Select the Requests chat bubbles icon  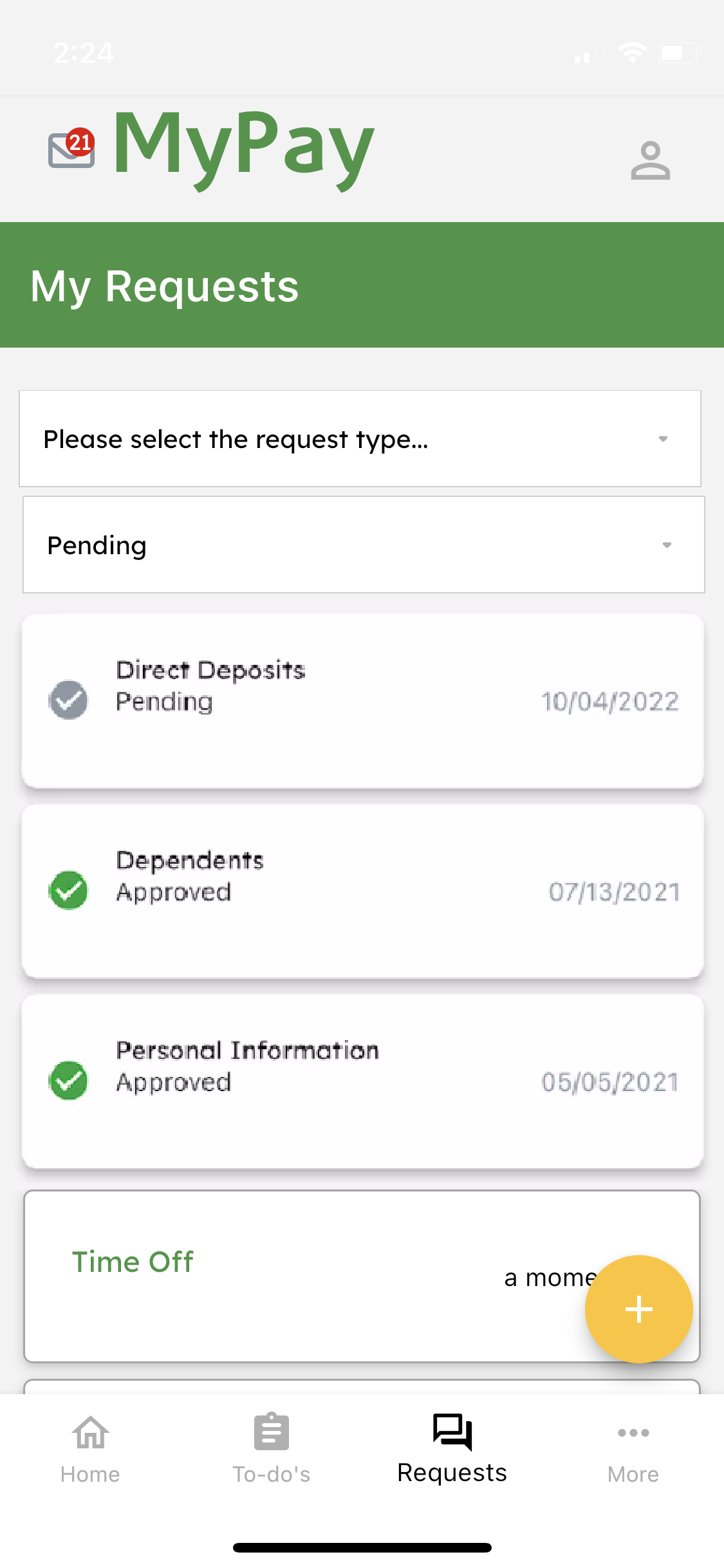452,1432
